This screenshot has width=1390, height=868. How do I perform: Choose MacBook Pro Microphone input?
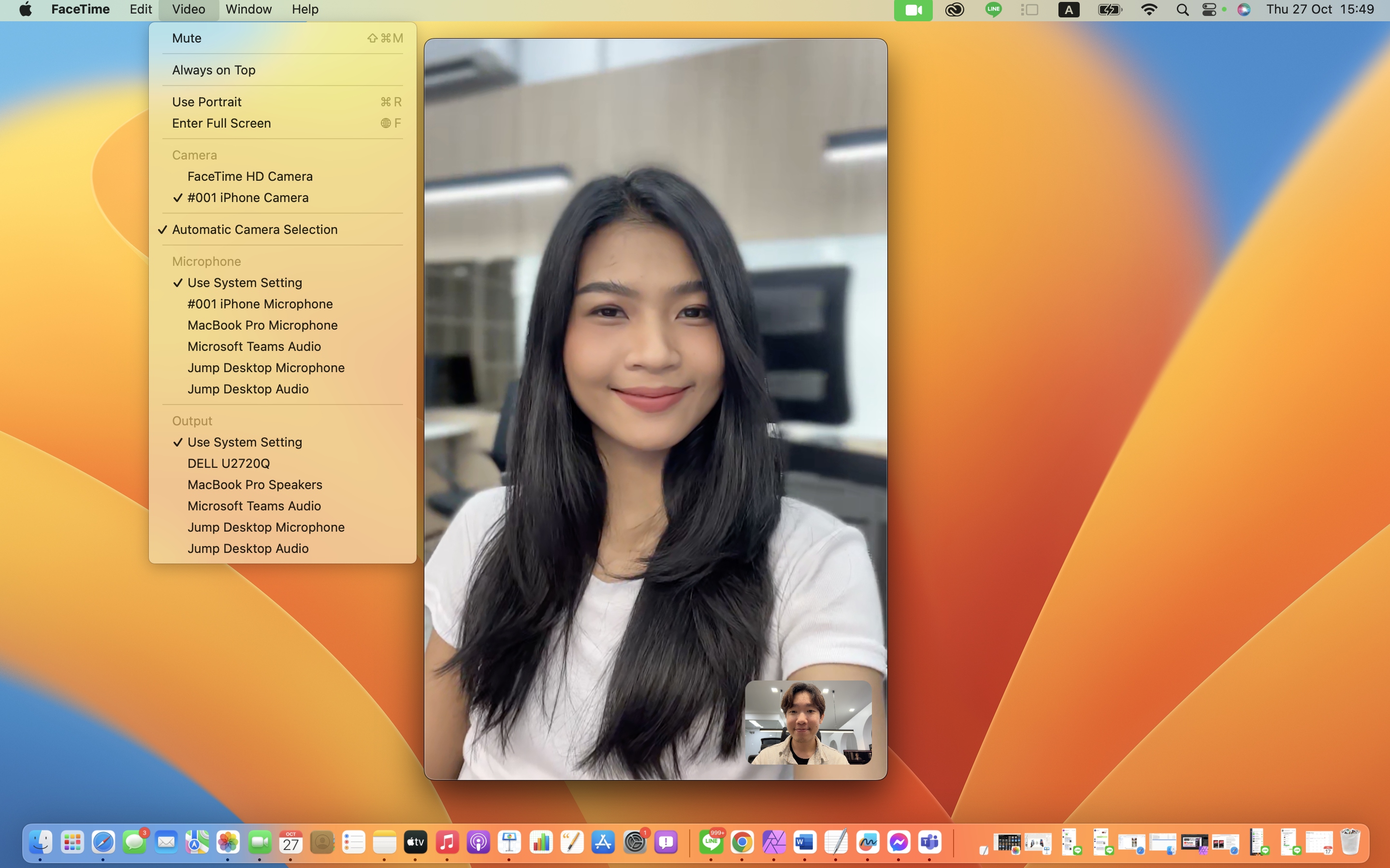tap(262, 325)
